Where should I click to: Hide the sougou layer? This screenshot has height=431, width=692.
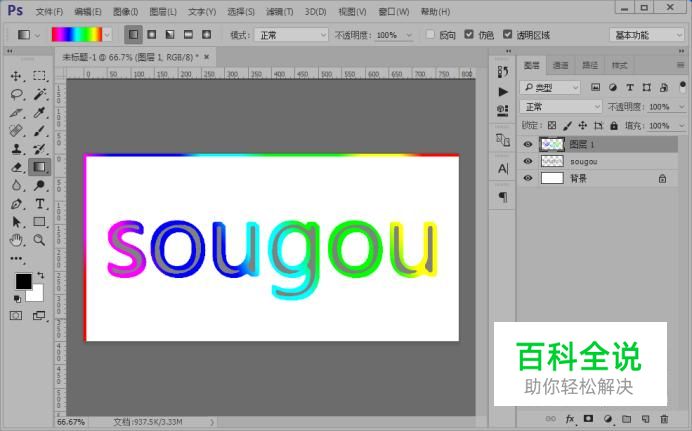pyautogui.click(x=528, y=161)
